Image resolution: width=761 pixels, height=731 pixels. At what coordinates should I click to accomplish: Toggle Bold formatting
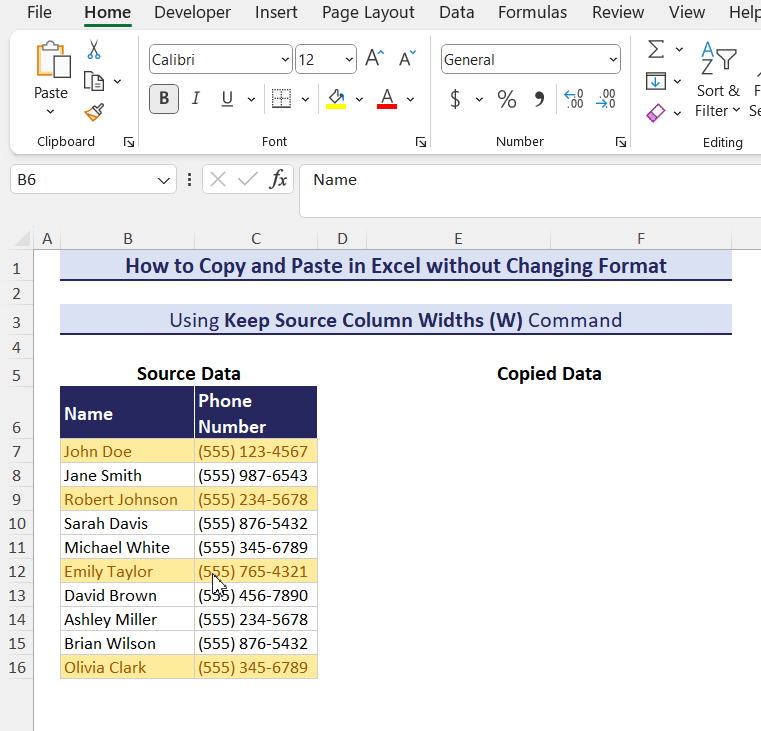tap(164, 98)
